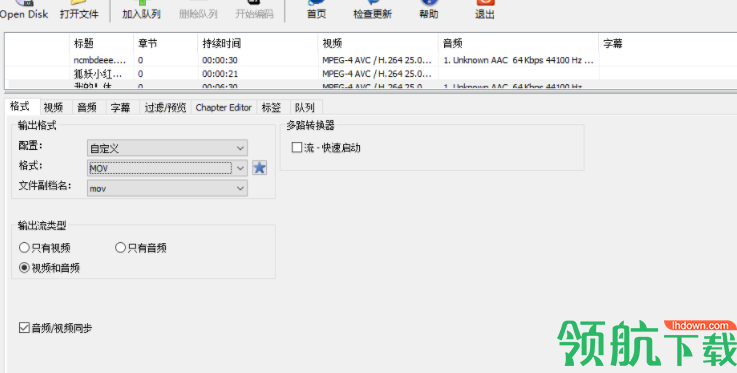
Task: Click the 持续时间 column header
Action: point(258,43)
